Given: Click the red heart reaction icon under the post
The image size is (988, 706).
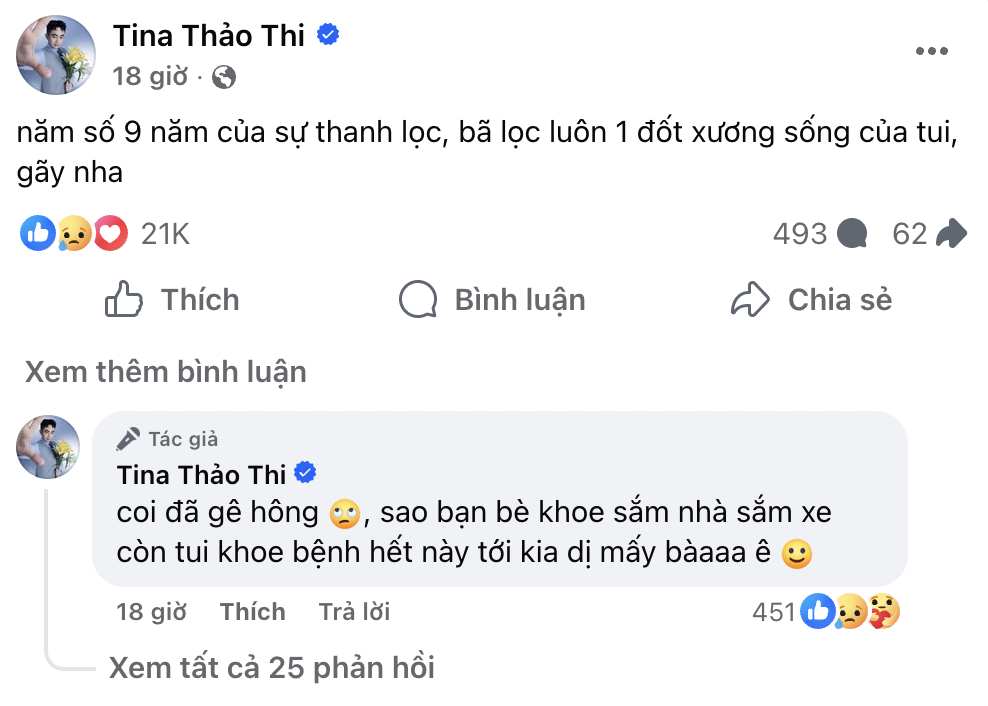Looking at the screenshot, I should click(110, 234).
